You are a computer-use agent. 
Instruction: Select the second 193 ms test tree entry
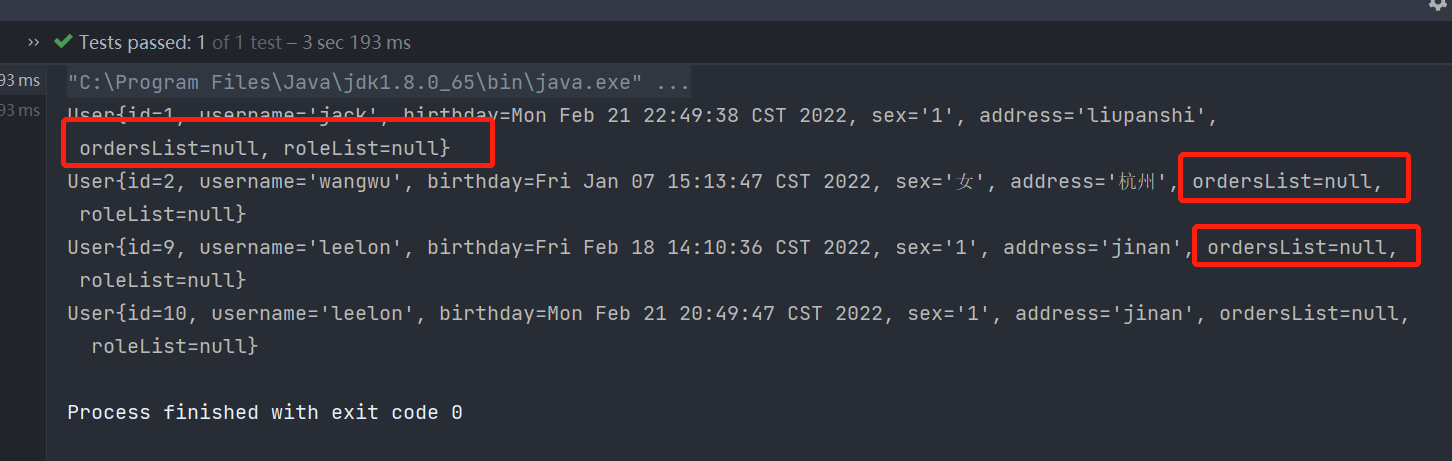(20, 110)
